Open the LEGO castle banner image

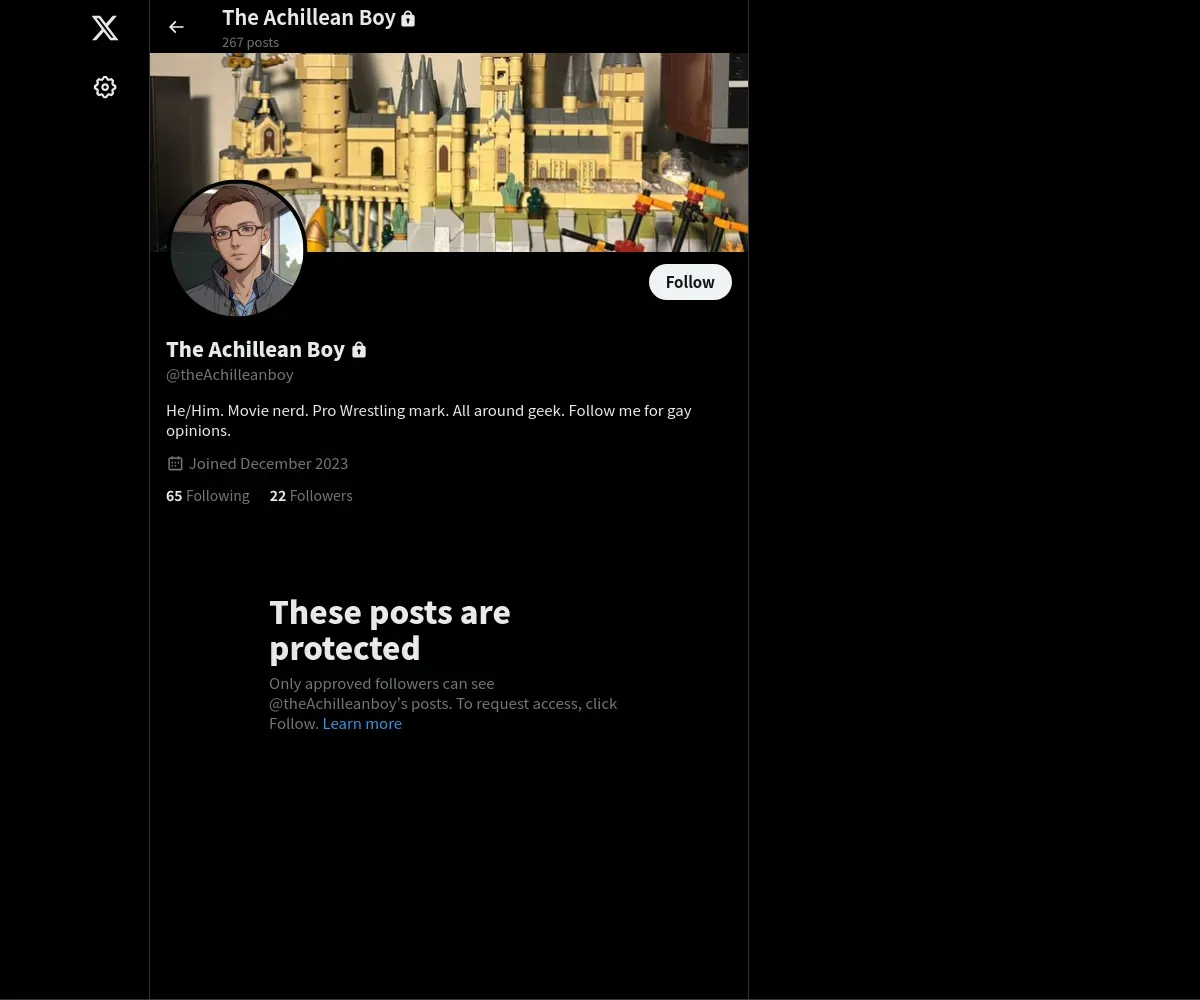[x=449, y=152]
